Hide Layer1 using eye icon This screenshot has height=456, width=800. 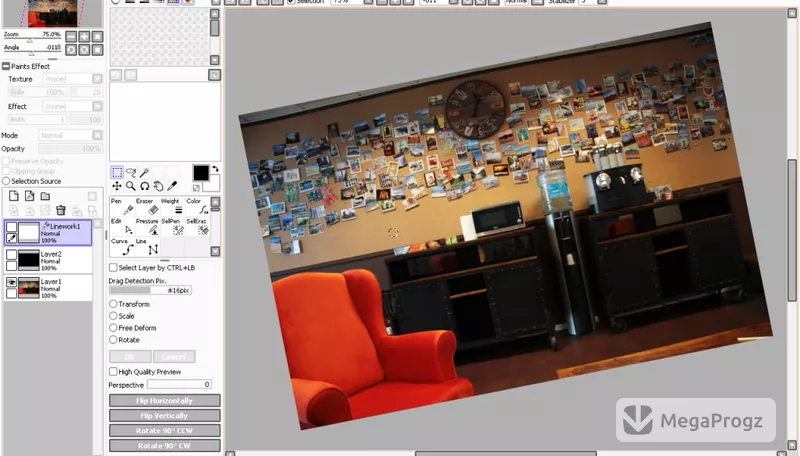11,282
